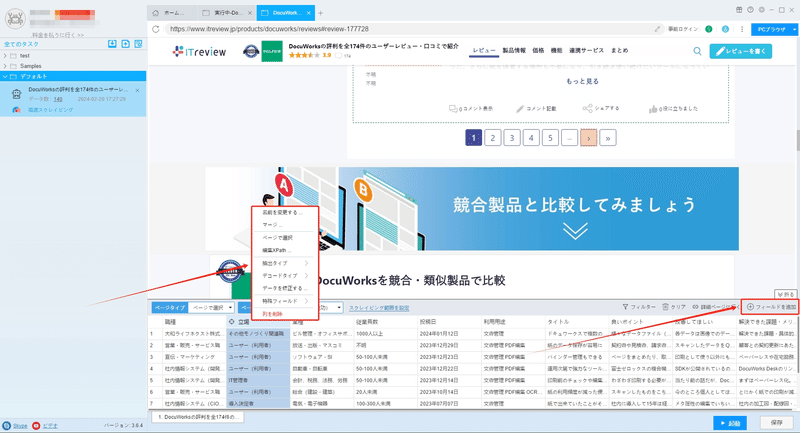The image size is (800, 433).
Task: Close the active DocuWork tab
Action: (309, 13)
